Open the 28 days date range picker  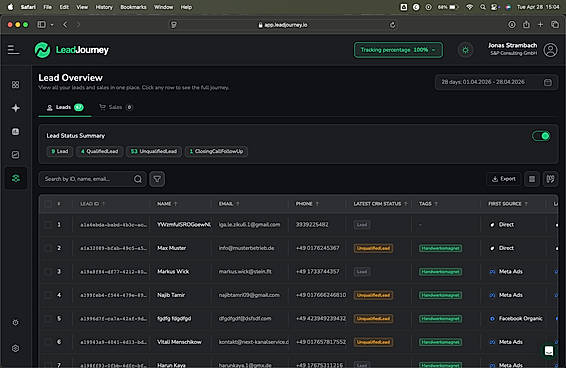pyautogui.click(x=496, y=82)
